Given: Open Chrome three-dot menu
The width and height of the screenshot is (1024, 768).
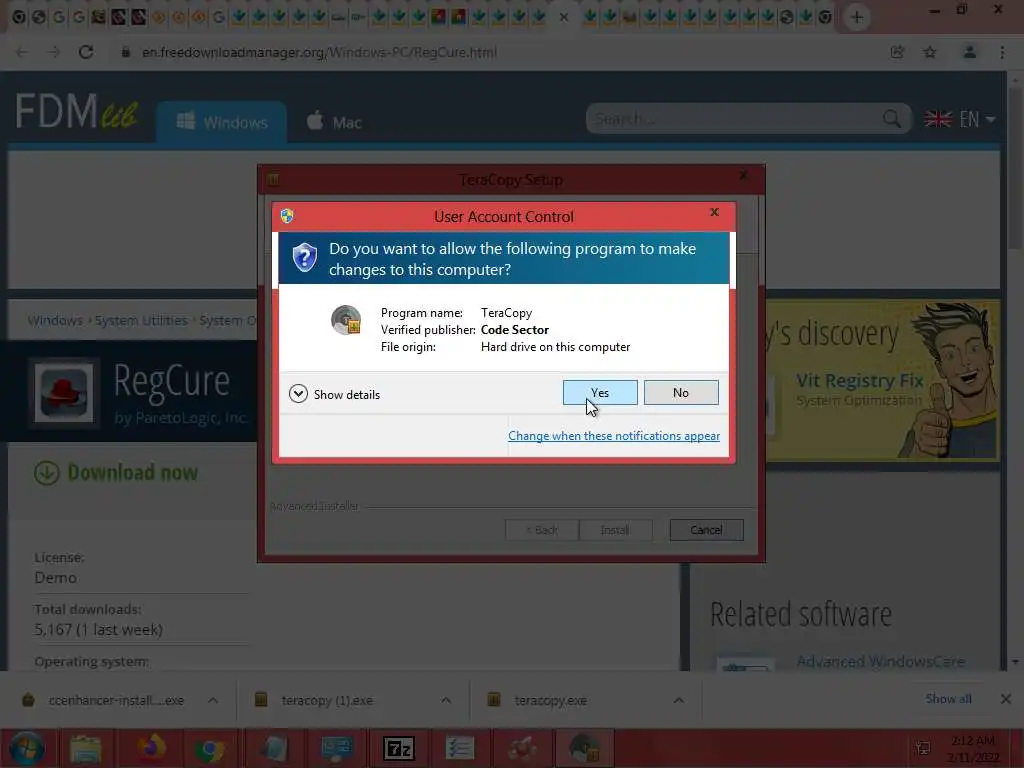Looking at the screenshot, I should [x=1002, y=52].
